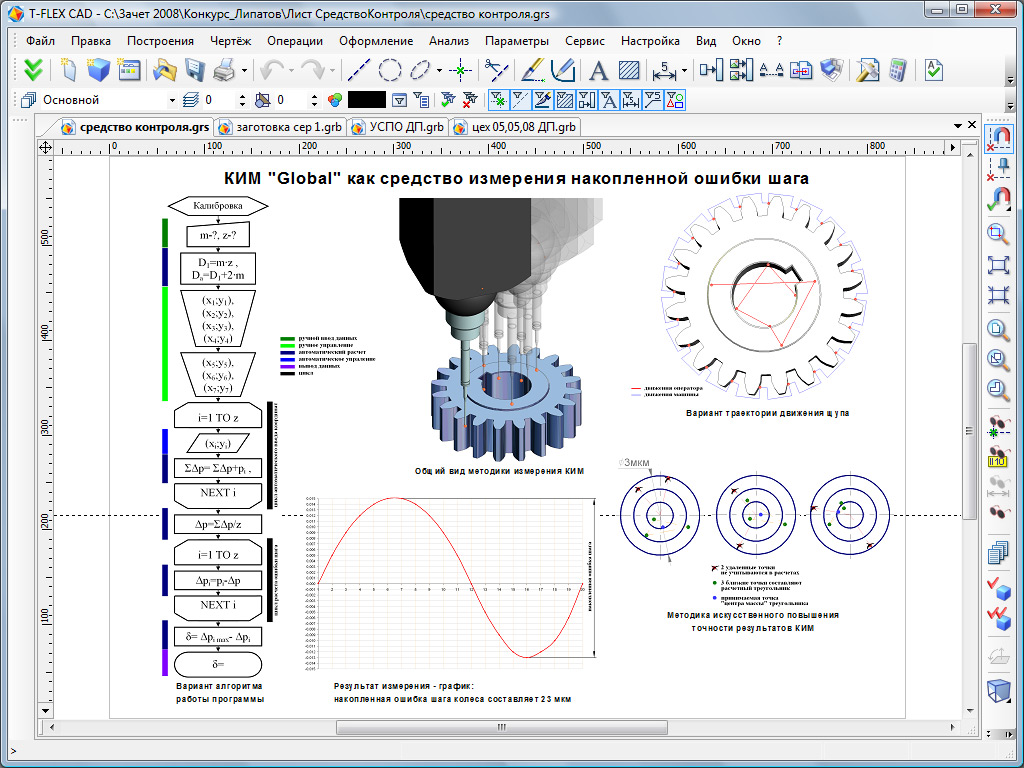Screen dimensions: 1024x768
Task: Decrease the priority spinner value
Action: coord(315,104)
